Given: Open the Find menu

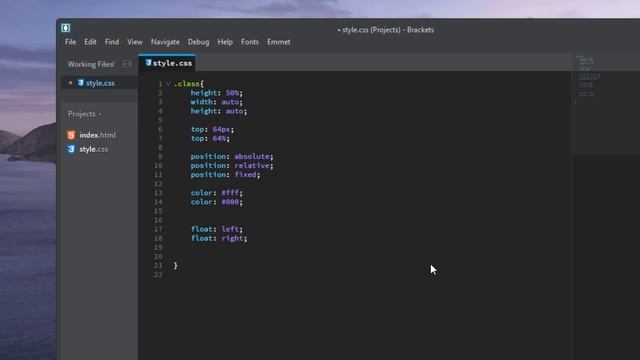Looking at the screenshot, I should 112,42.
